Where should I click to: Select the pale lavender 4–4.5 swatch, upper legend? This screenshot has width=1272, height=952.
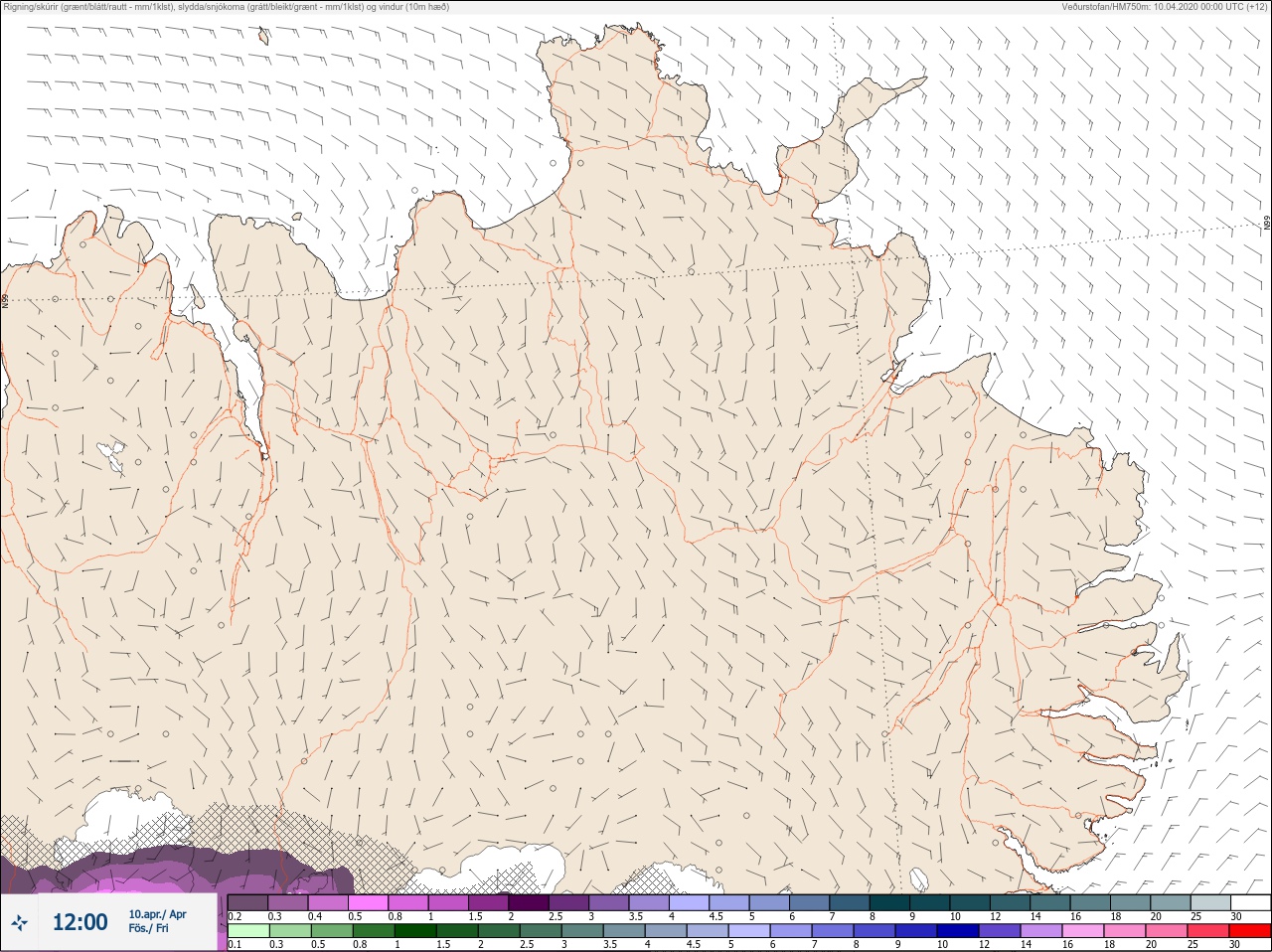(690, 902)
